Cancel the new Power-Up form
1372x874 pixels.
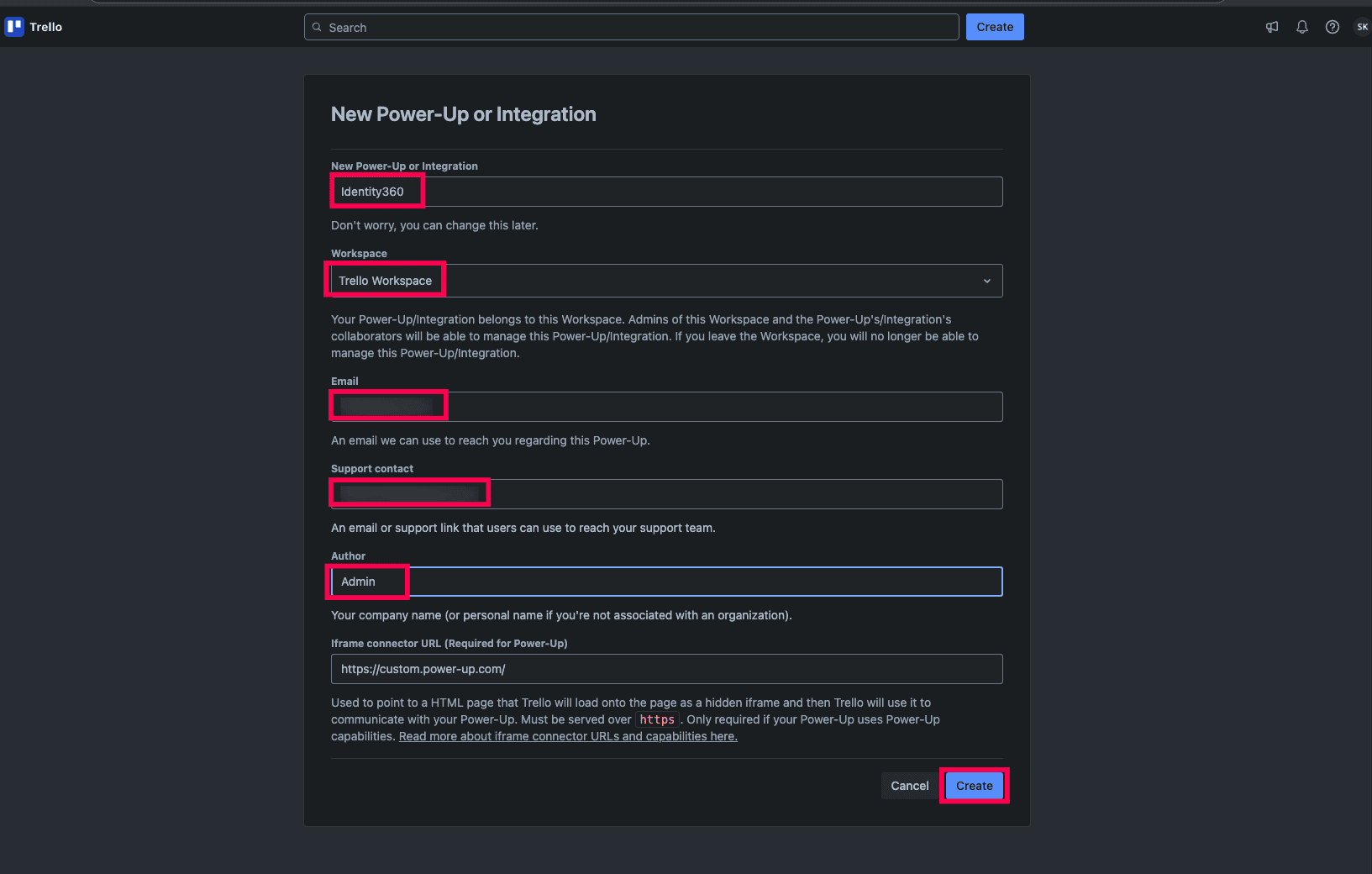909,785
